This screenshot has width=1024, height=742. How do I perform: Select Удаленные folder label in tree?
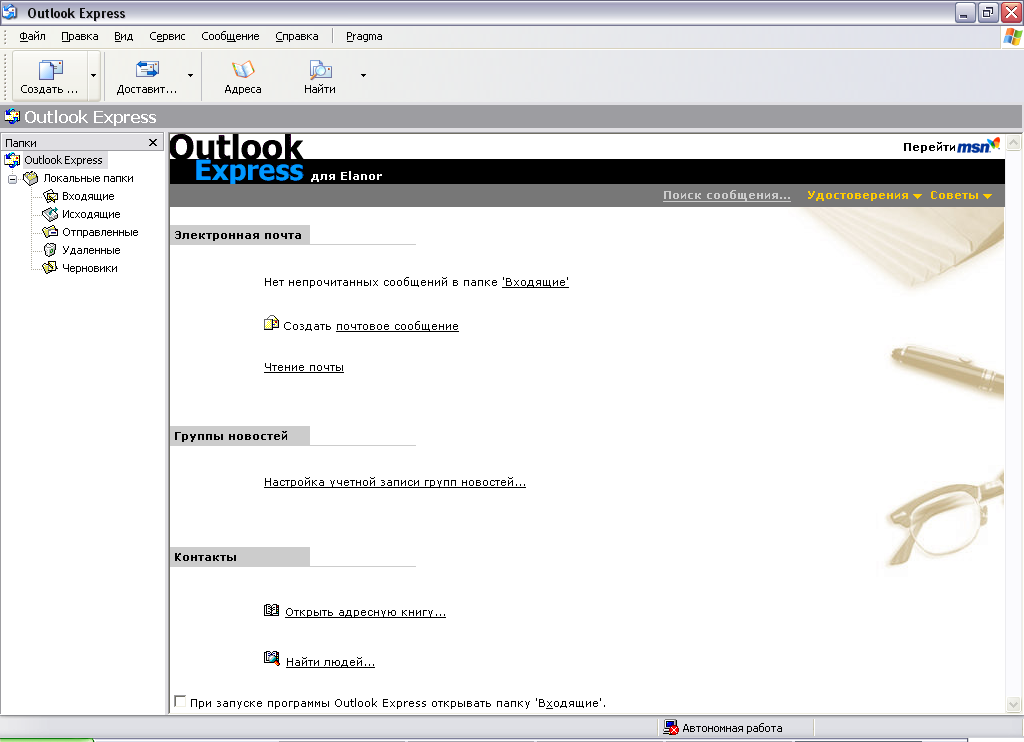[91, 250]
